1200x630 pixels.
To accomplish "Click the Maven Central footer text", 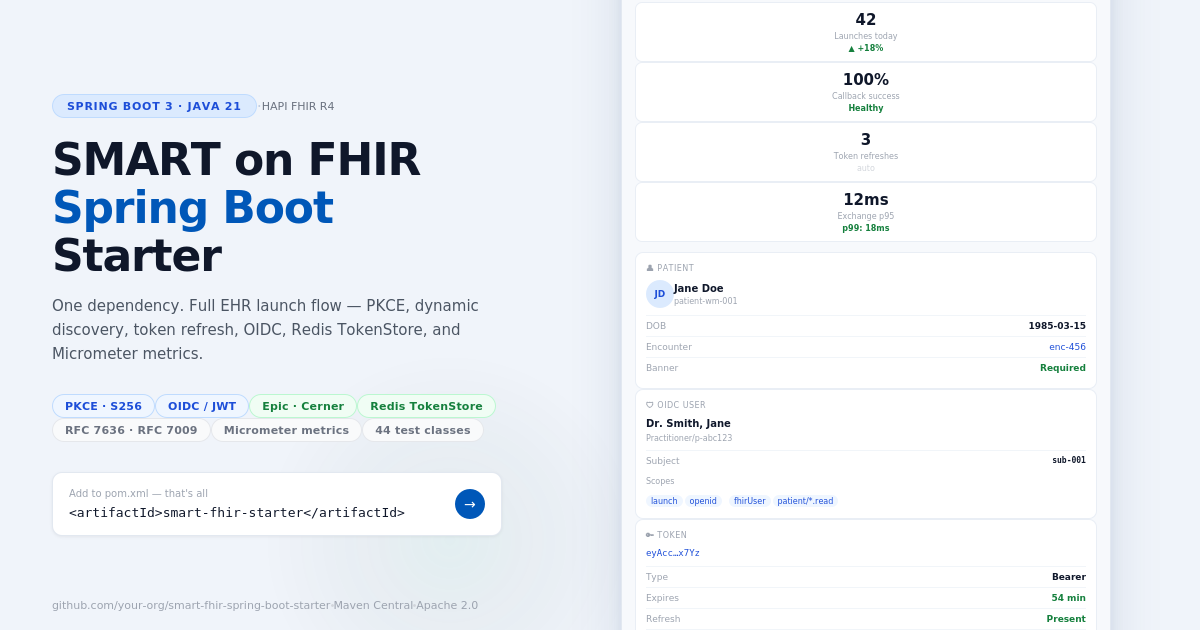I will [x=373, y=605].
